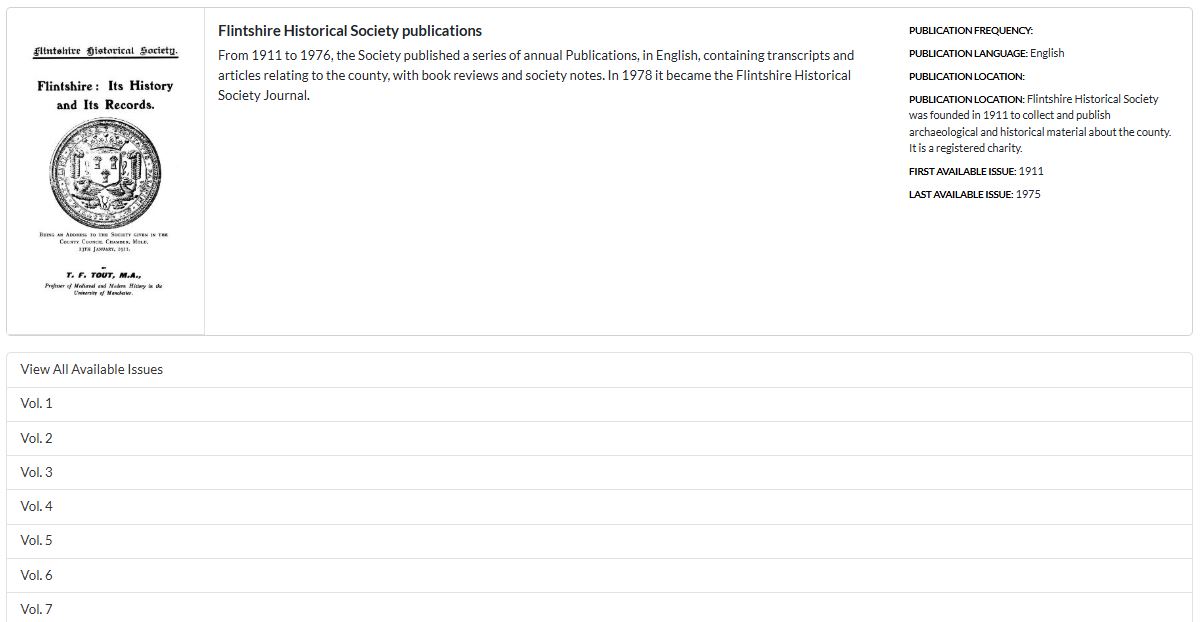This screenshot has height=622, width=1201.
Task: Click the Last Available Issue 1975 label
Action: pyautogui.click(x=974, y=194)
